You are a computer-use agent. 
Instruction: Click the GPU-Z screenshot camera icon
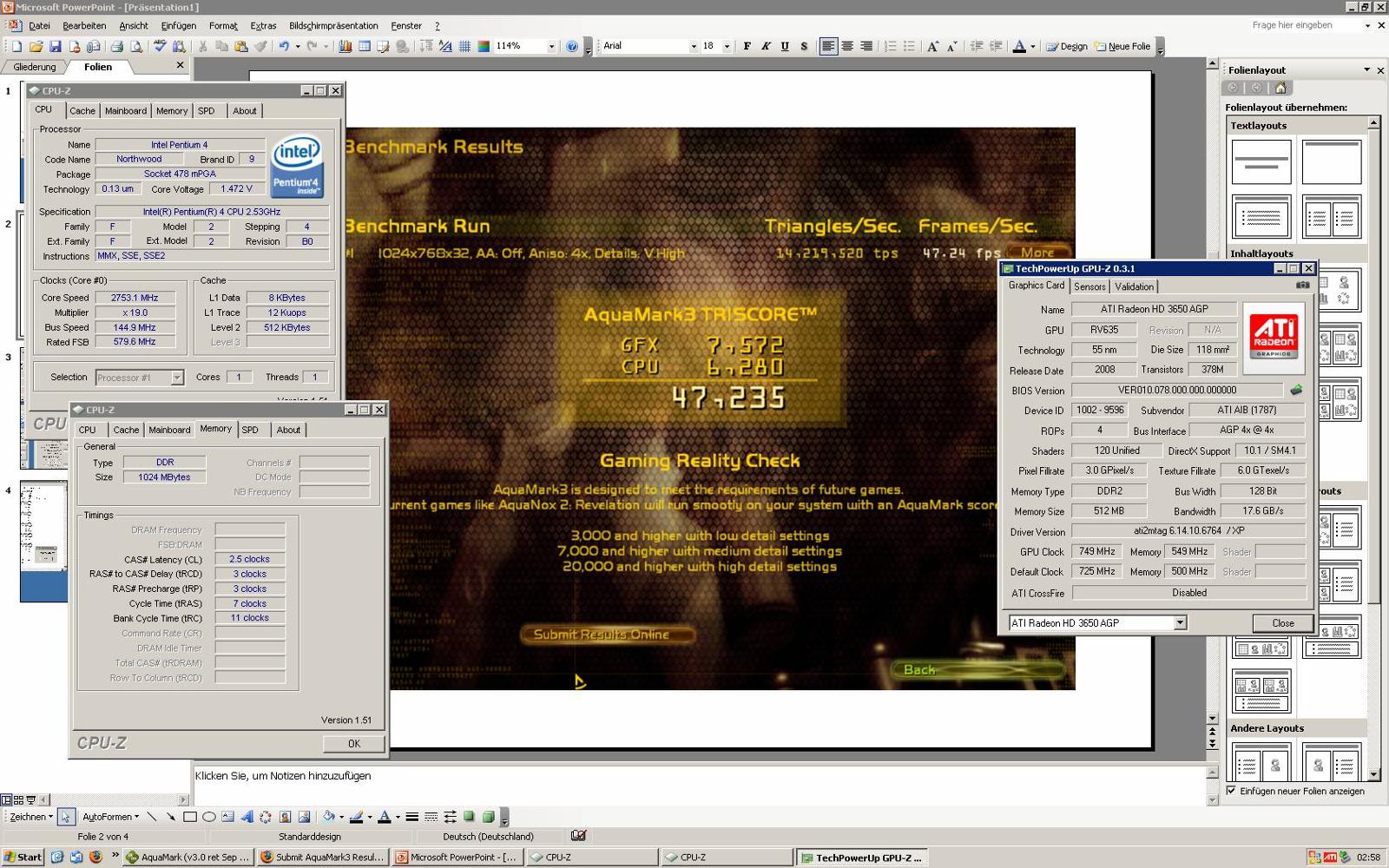coord(1302,285)
